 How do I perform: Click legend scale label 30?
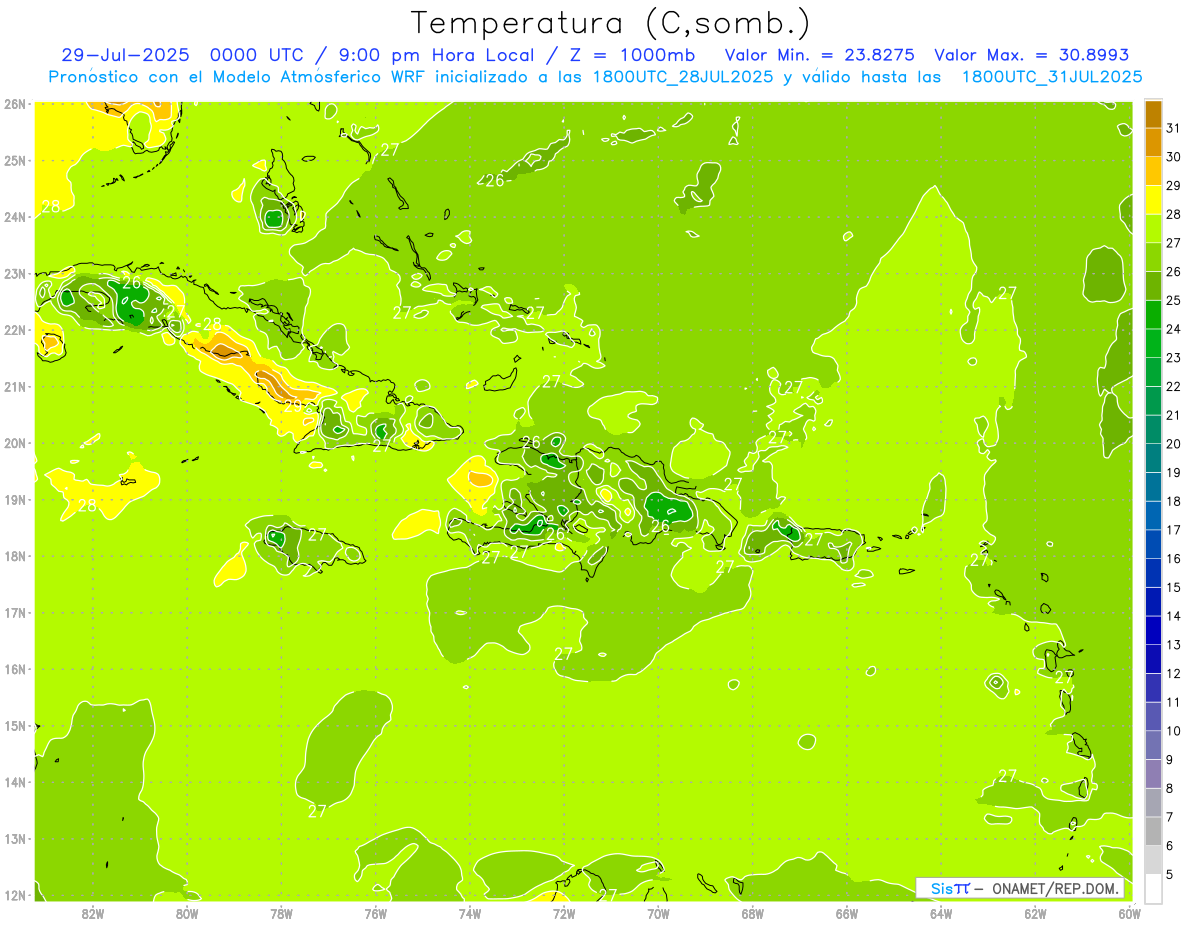click(x=1174, y=157)
